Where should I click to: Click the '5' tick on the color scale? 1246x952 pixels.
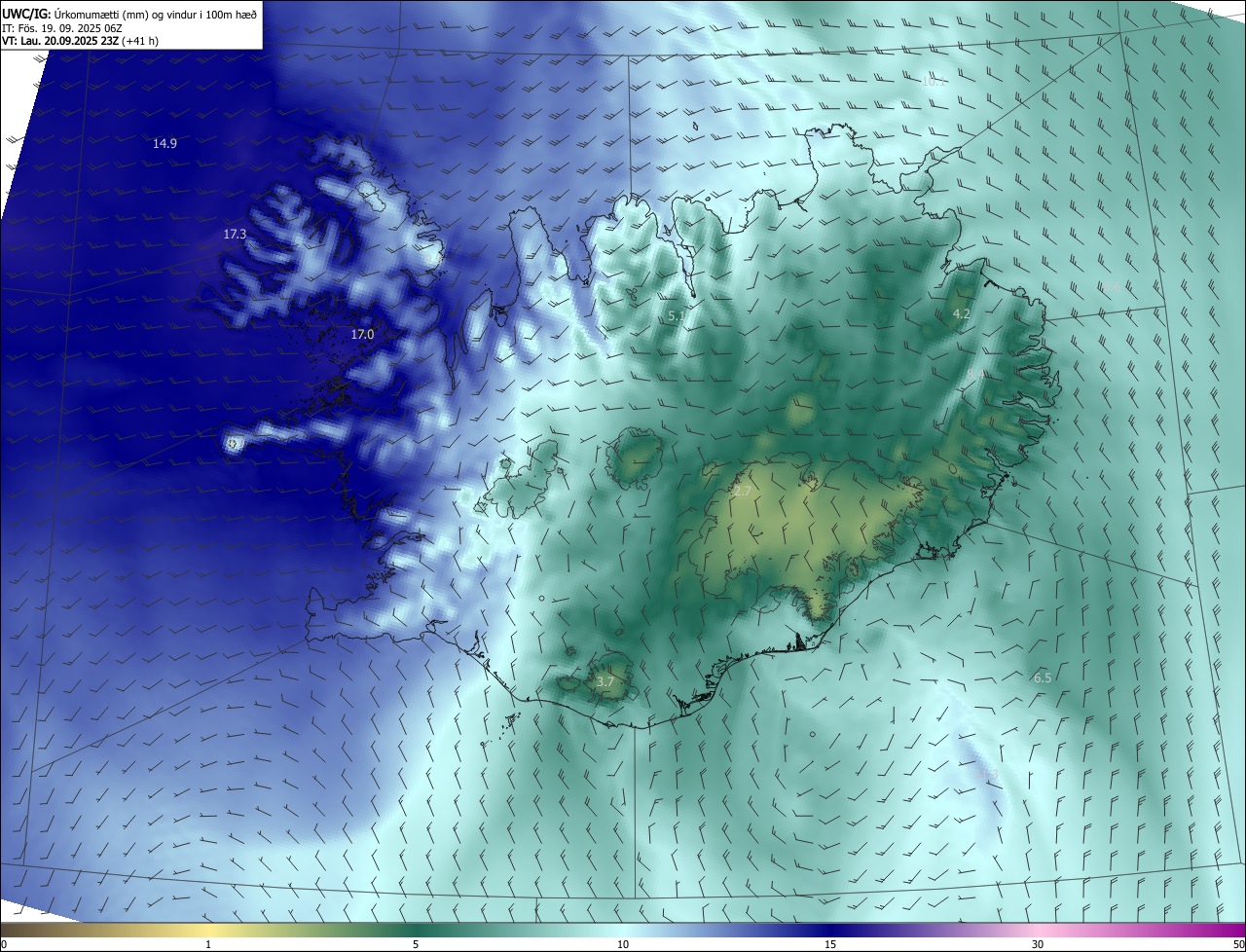(x=416, y=944)
